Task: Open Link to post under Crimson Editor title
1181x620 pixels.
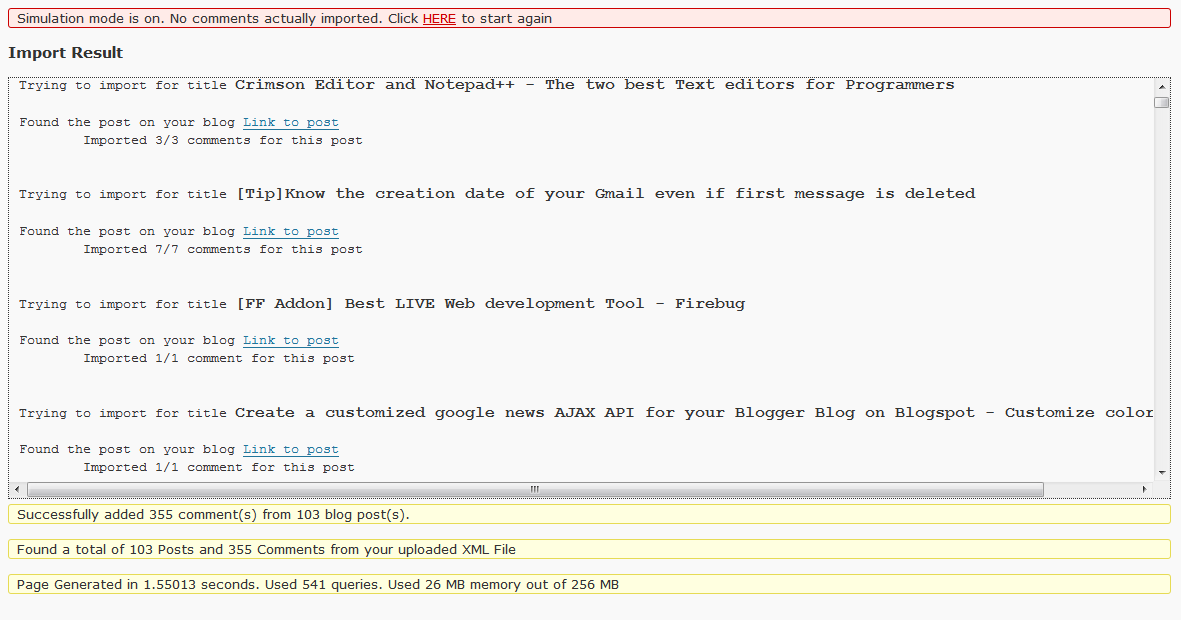Action: [x=291, y=122]
